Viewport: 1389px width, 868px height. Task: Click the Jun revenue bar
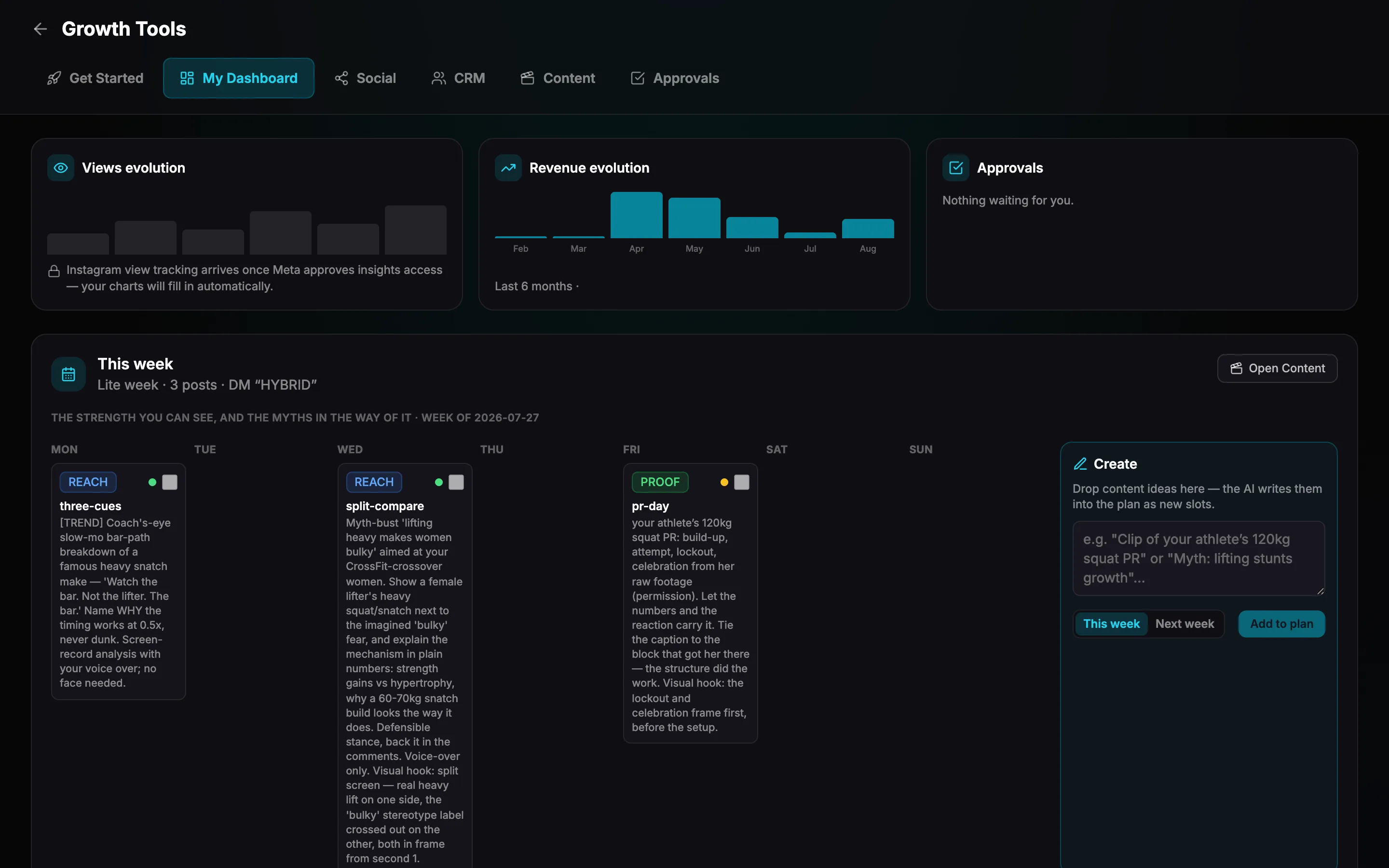(x=752, y=227)
